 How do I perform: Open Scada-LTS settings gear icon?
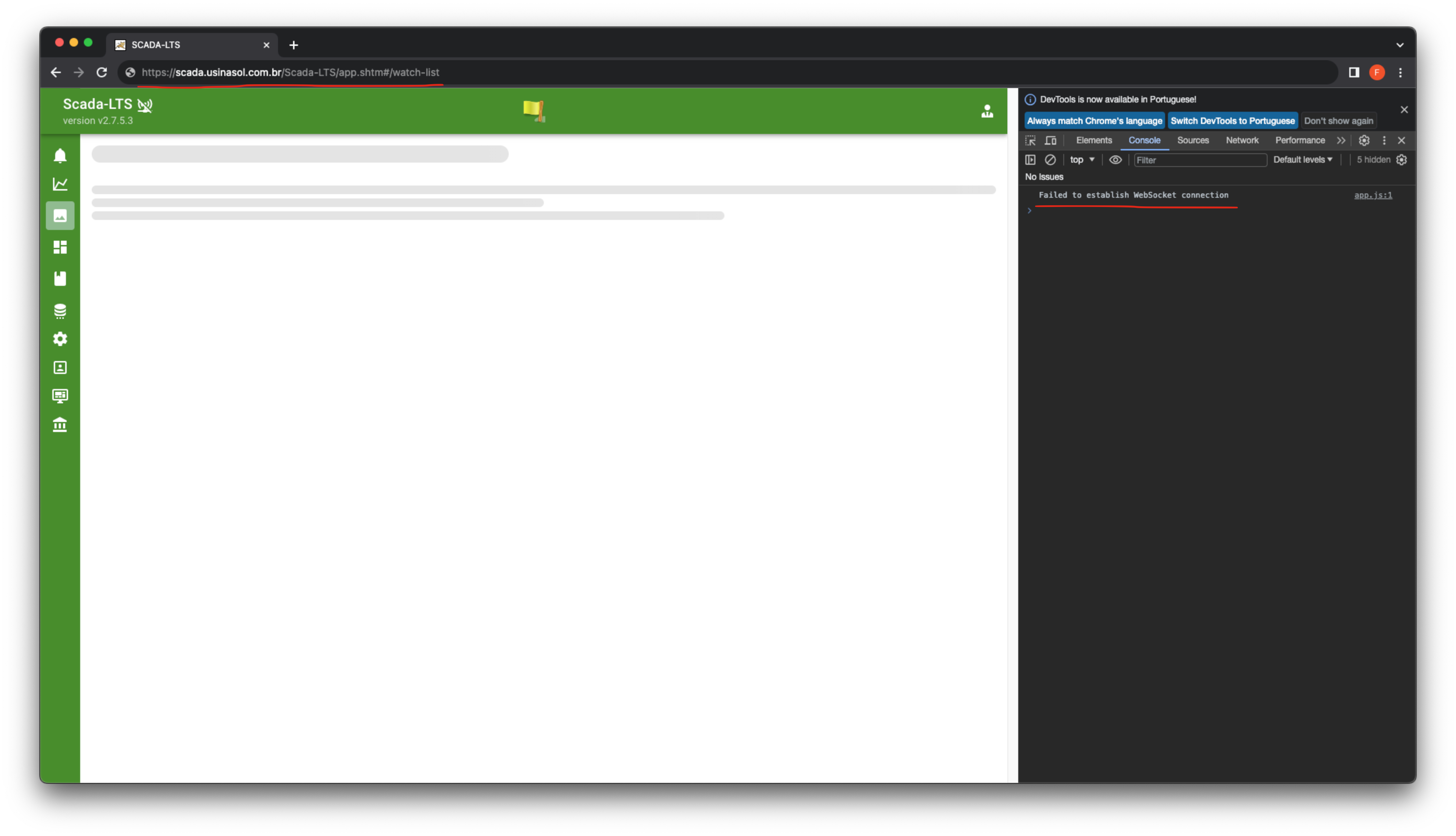pyautogui.click(x=60, y=339)
